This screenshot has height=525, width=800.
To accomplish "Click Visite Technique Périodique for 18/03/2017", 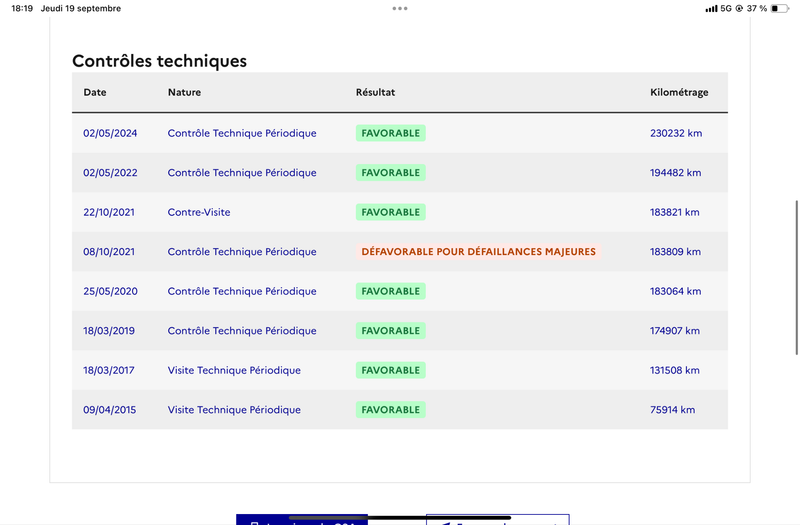I will coord(234,370).
